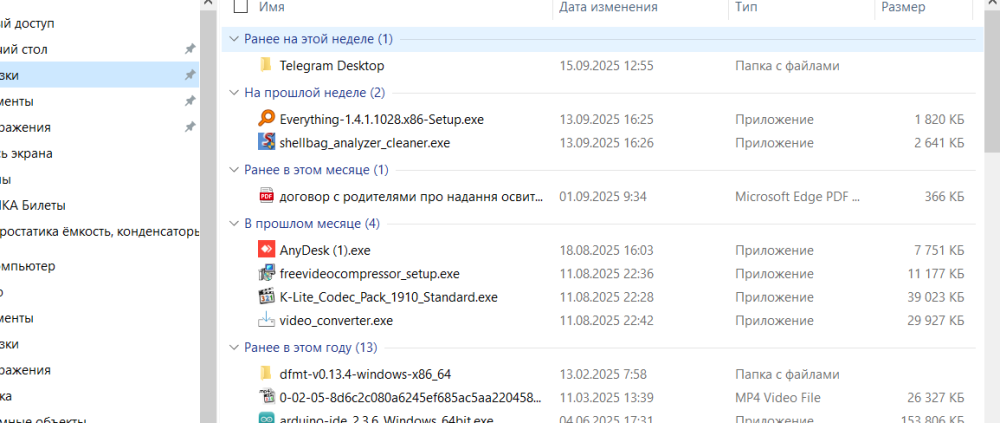Click the pin icon in the first sidebar row with a pin
The width and height of the screenshot is (1000, 423).
click(x=189, y=49)
